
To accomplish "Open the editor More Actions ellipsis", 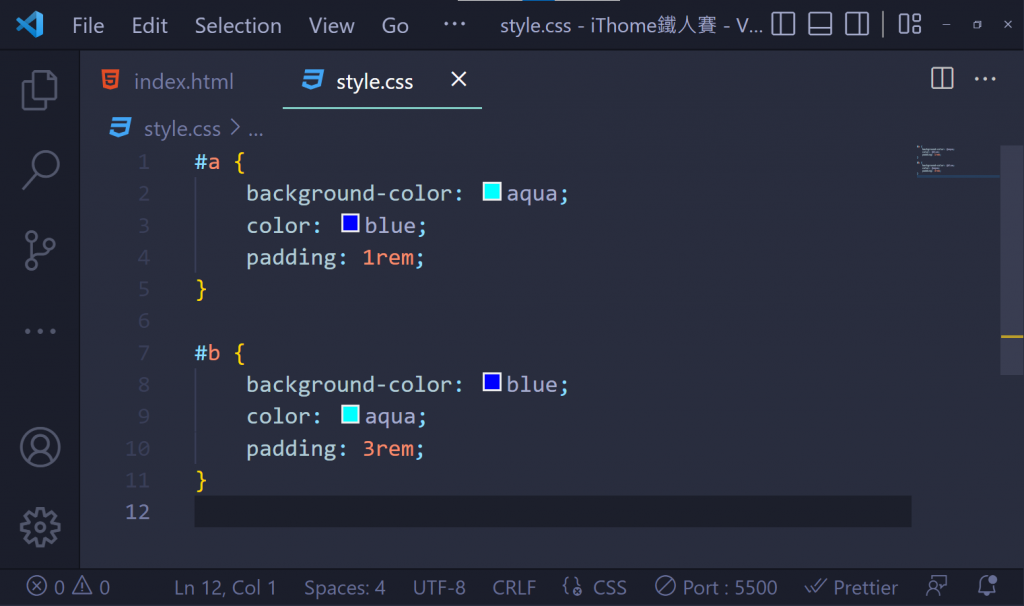I will pyautogui.click(x=985, y=79).
